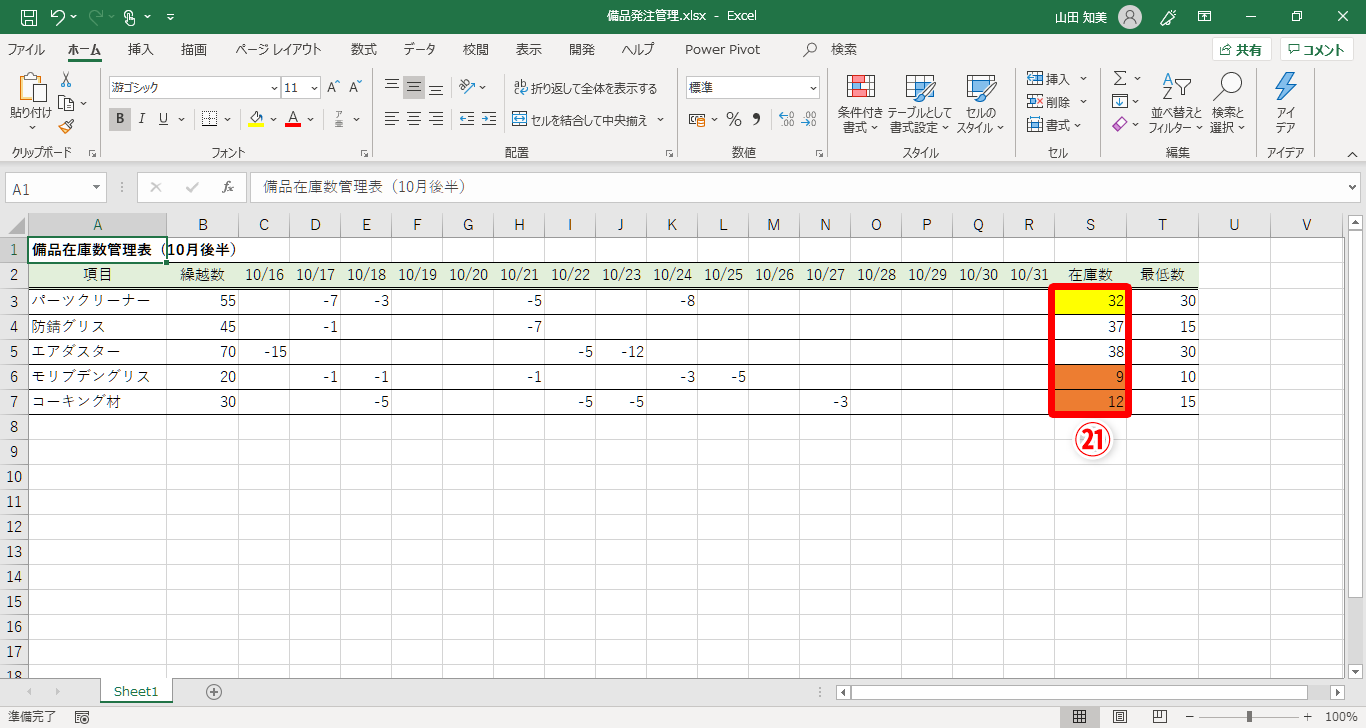Open the Name Box dropdown arrow

tap(96, 188)
